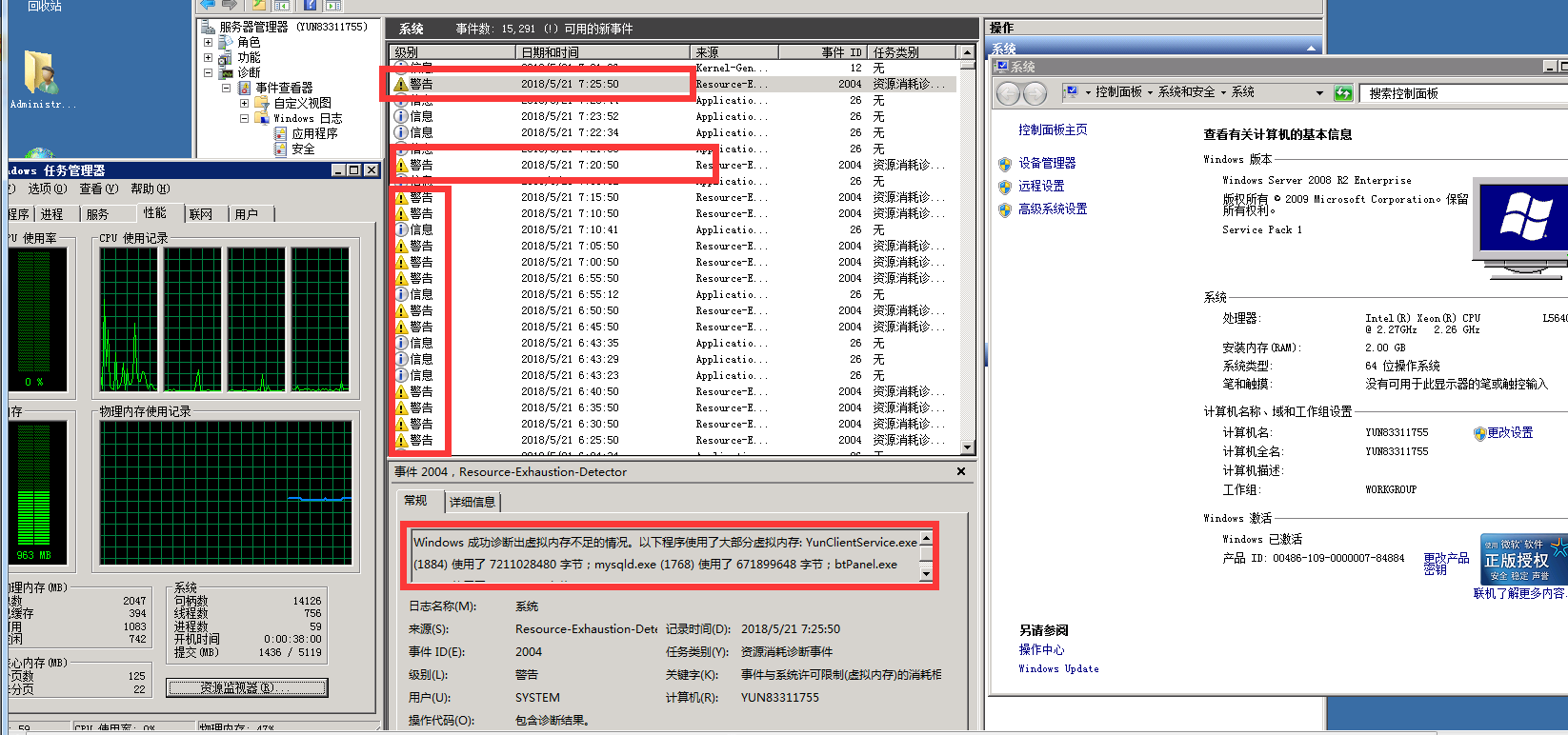Open 远程设置 link
Viewport: 1568px width, 735px height.
tap(1041, 187)
